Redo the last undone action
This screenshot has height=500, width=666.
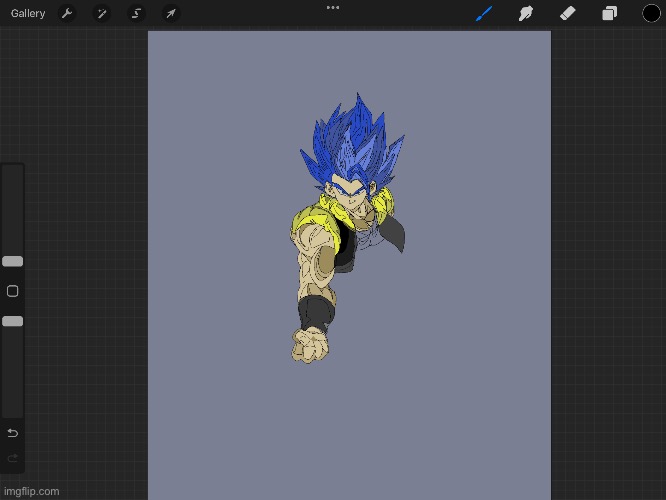[13, 458]
